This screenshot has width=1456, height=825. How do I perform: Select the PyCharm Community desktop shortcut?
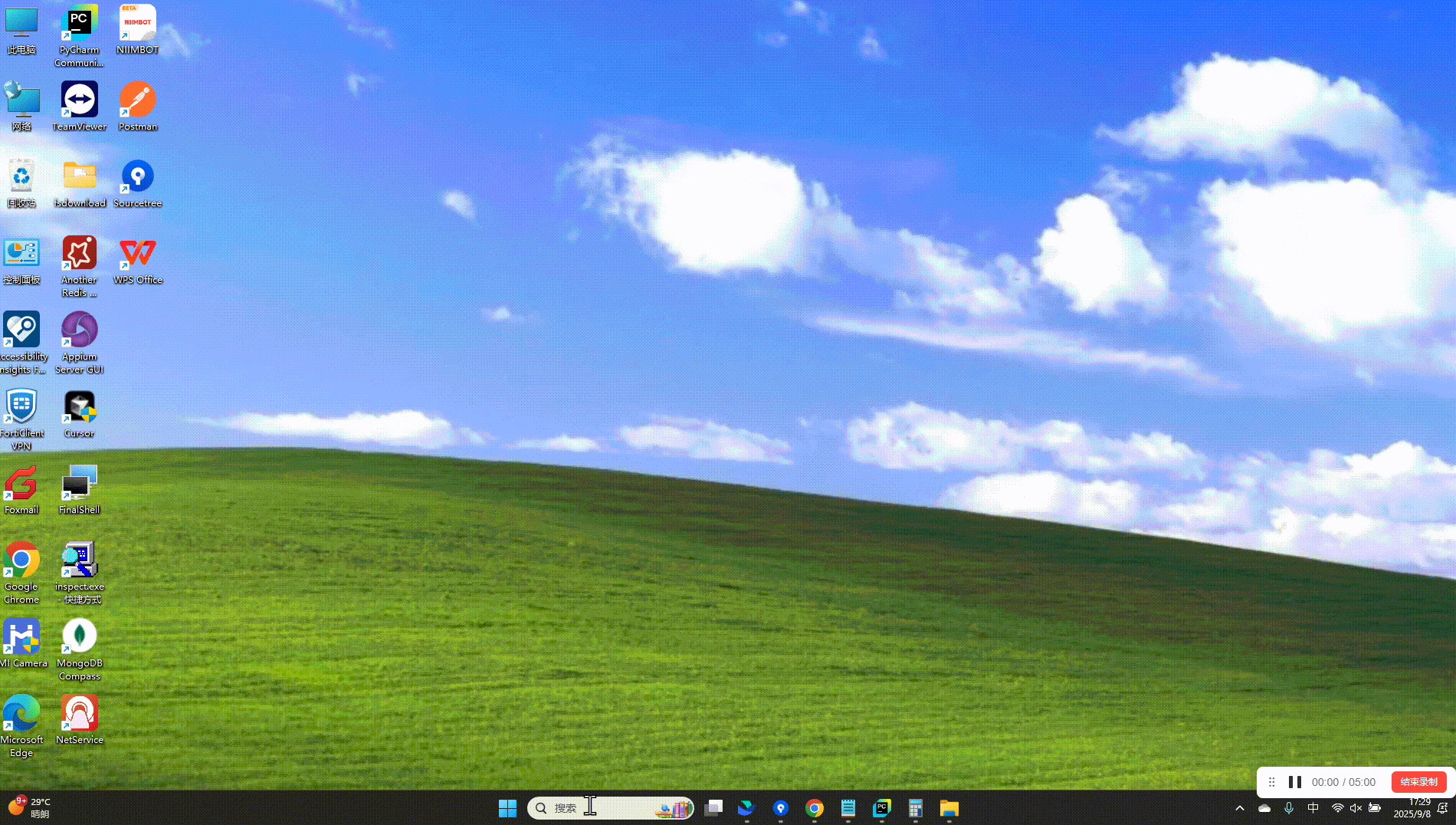[79, 36]
